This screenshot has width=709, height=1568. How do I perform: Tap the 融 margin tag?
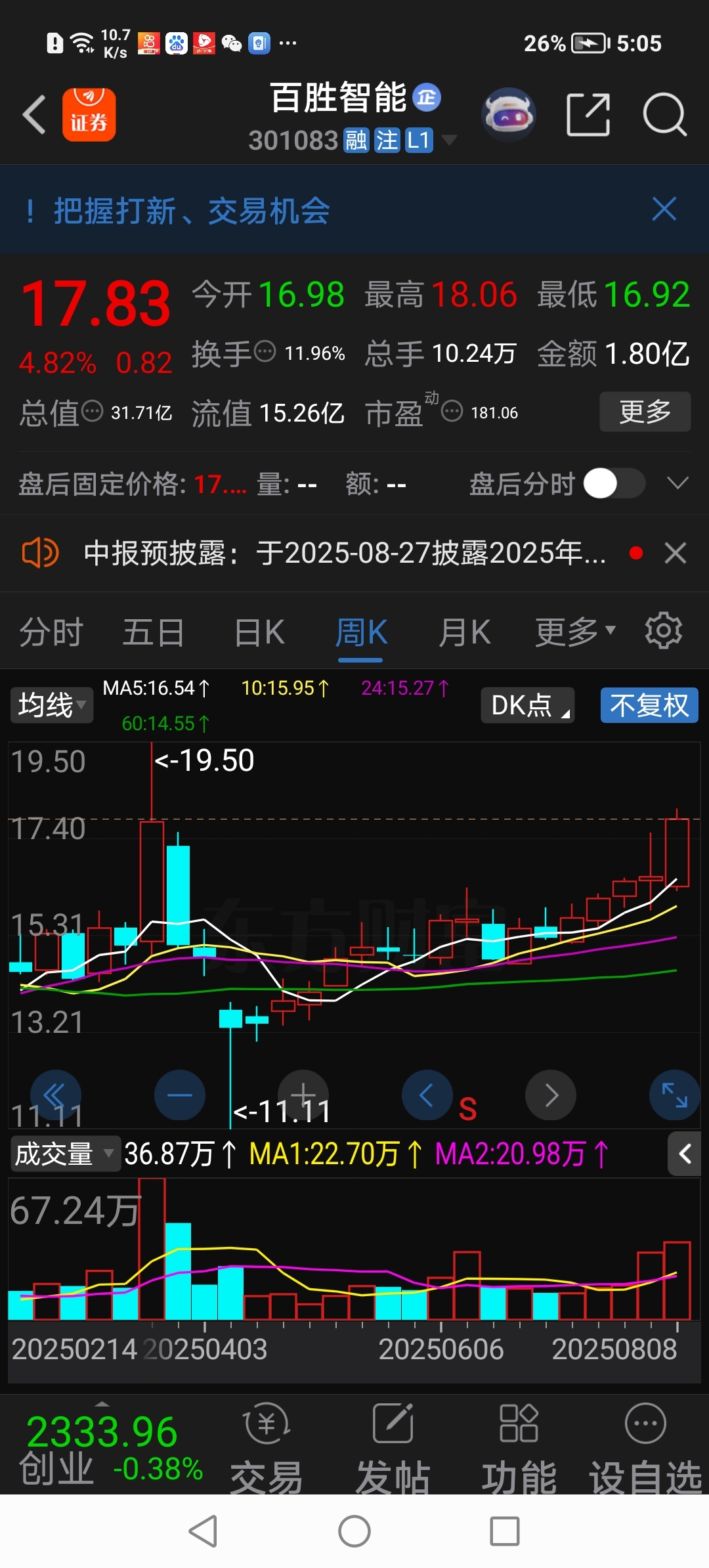tap(356, 141)
